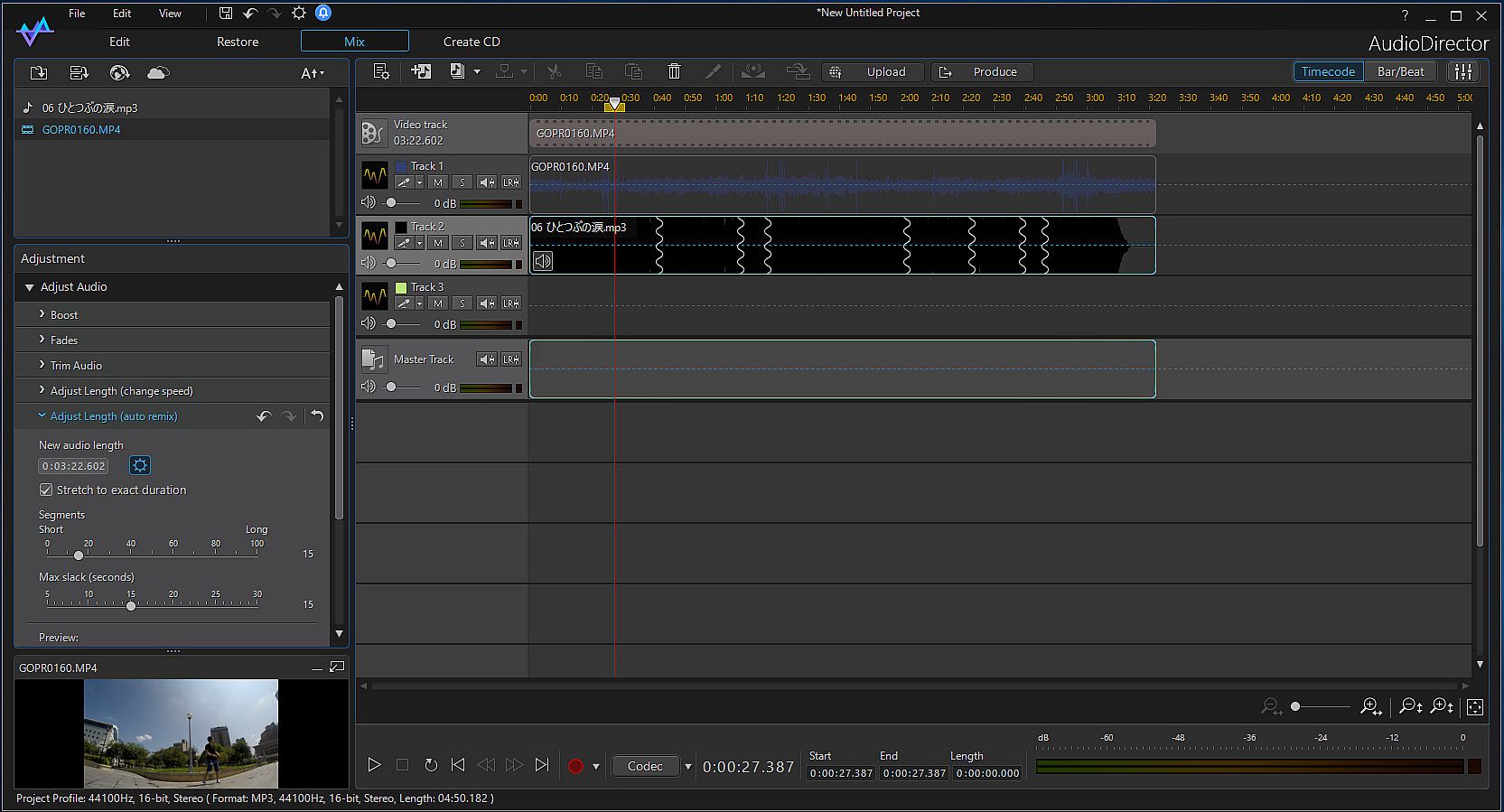The width and height of the screenshot is (1504, 812).
Task: Expand the Boost adjustment section
Action: click(63, 315)
